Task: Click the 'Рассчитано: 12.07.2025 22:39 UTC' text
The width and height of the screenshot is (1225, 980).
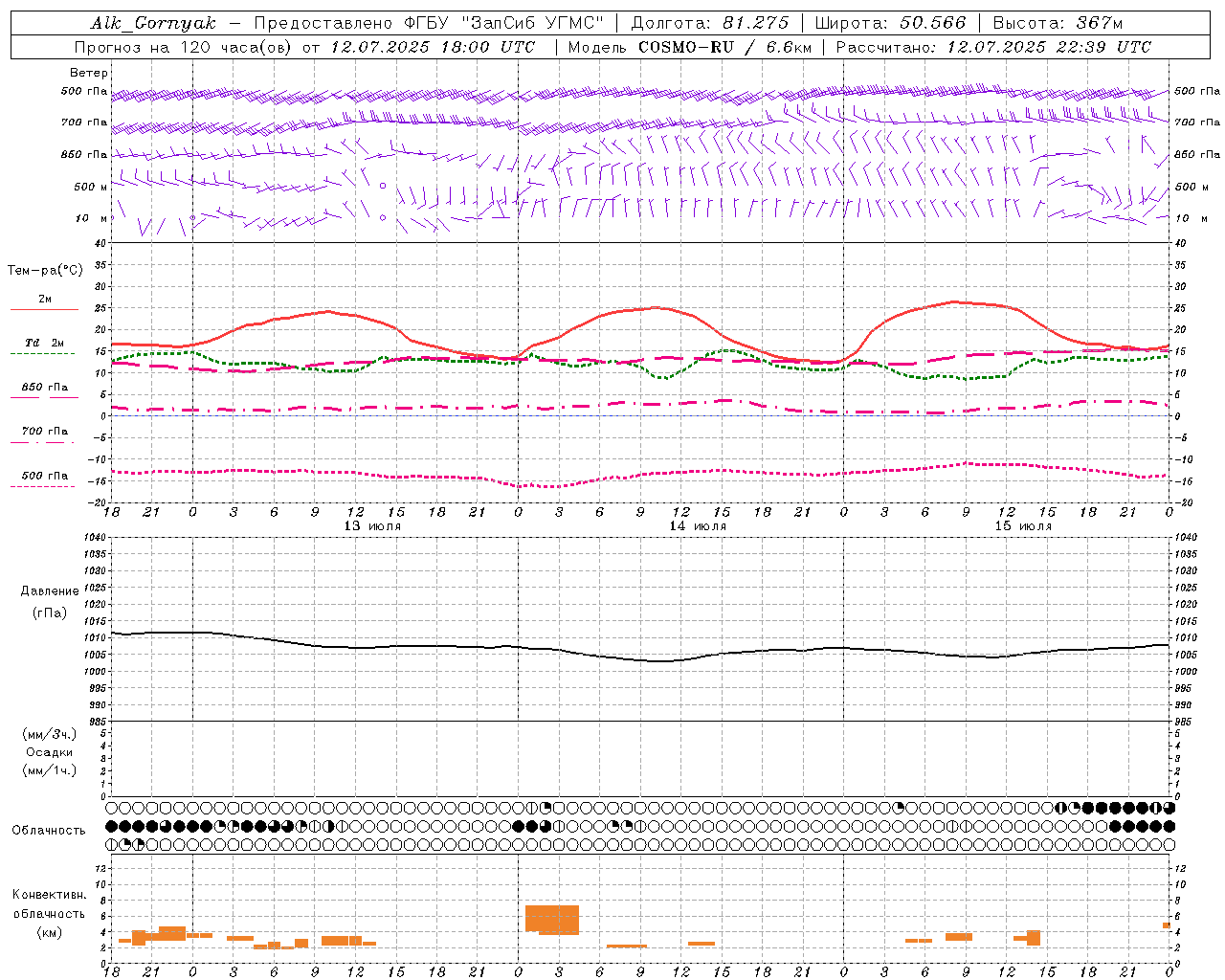Action: [993, 47]
